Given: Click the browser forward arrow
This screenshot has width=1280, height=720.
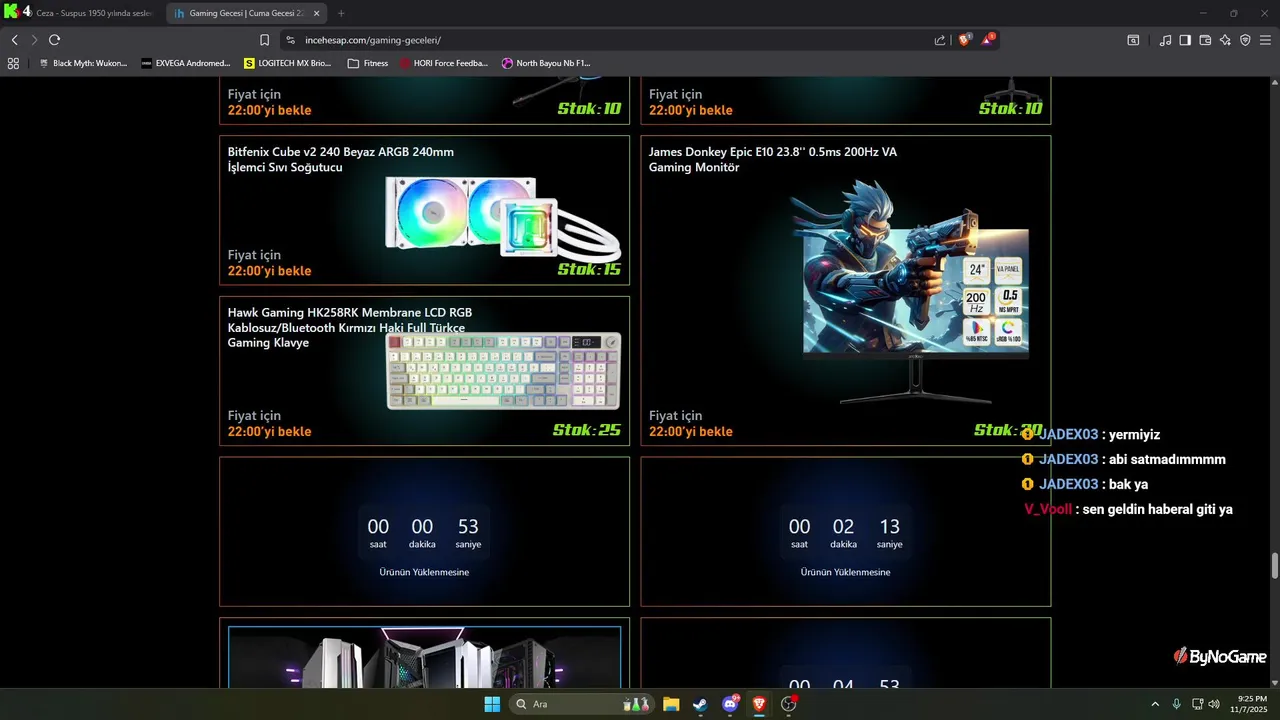Looking at the screenshot, I should point(34,40).
